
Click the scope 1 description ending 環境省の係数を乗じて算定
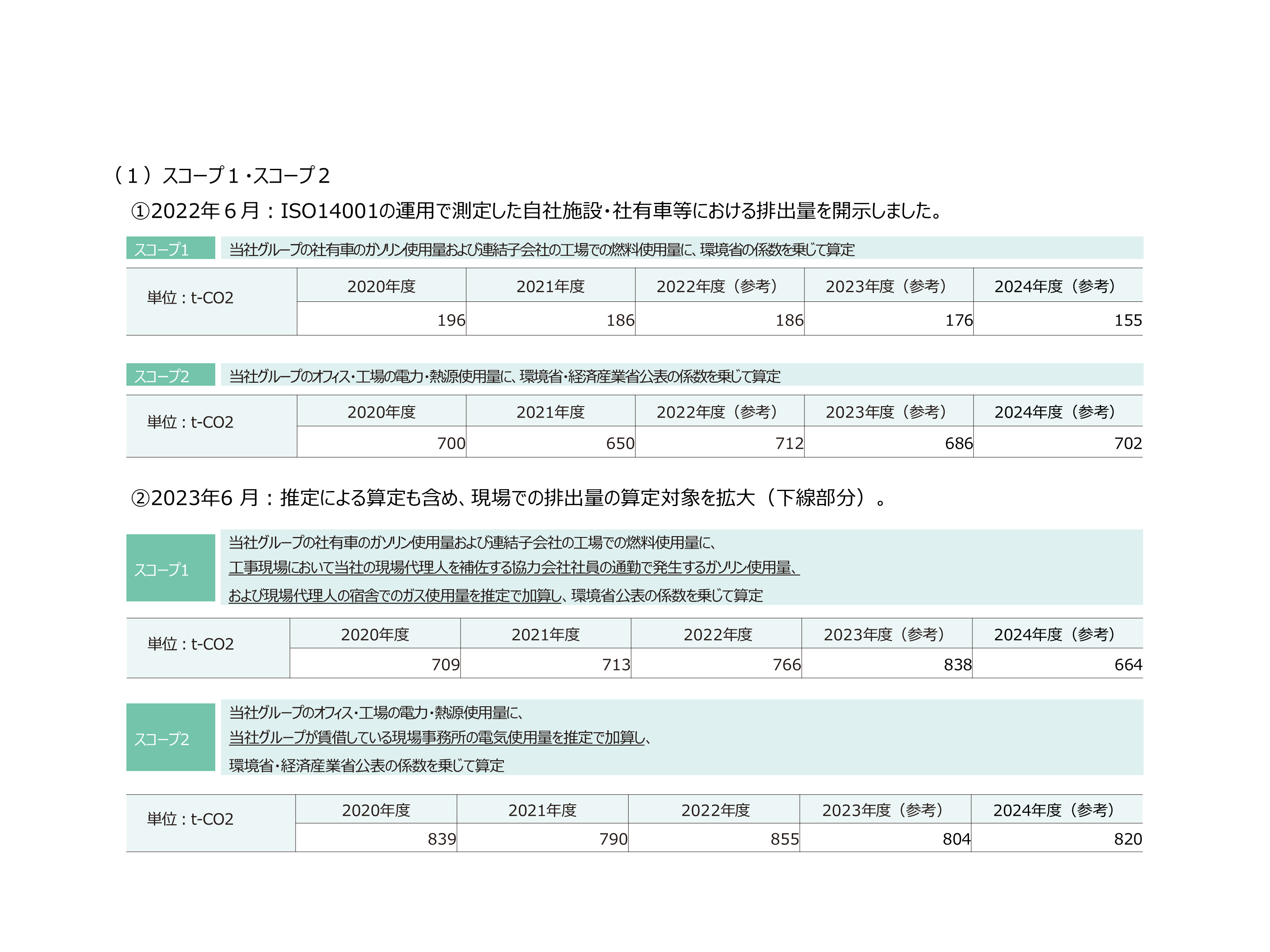click(542, 250)
